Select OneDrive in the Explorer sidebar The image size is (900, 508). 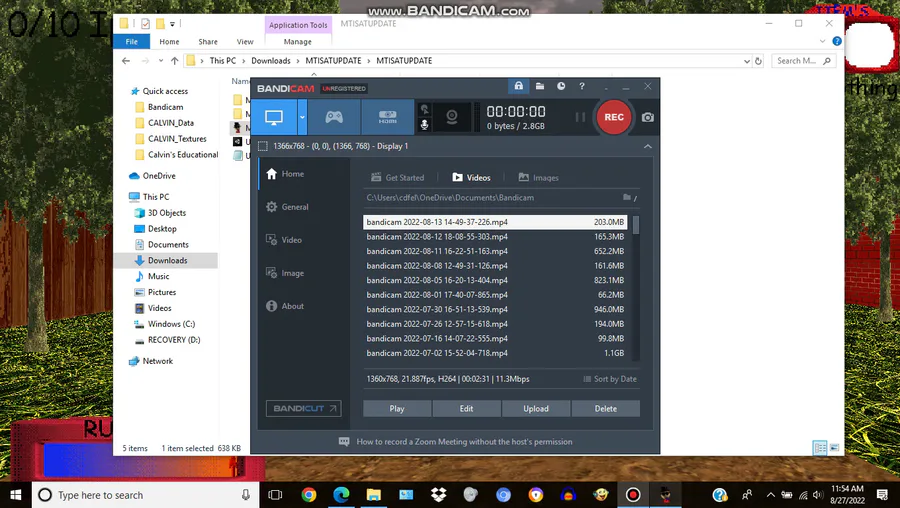pyautogui.click(x=159, y=176)
